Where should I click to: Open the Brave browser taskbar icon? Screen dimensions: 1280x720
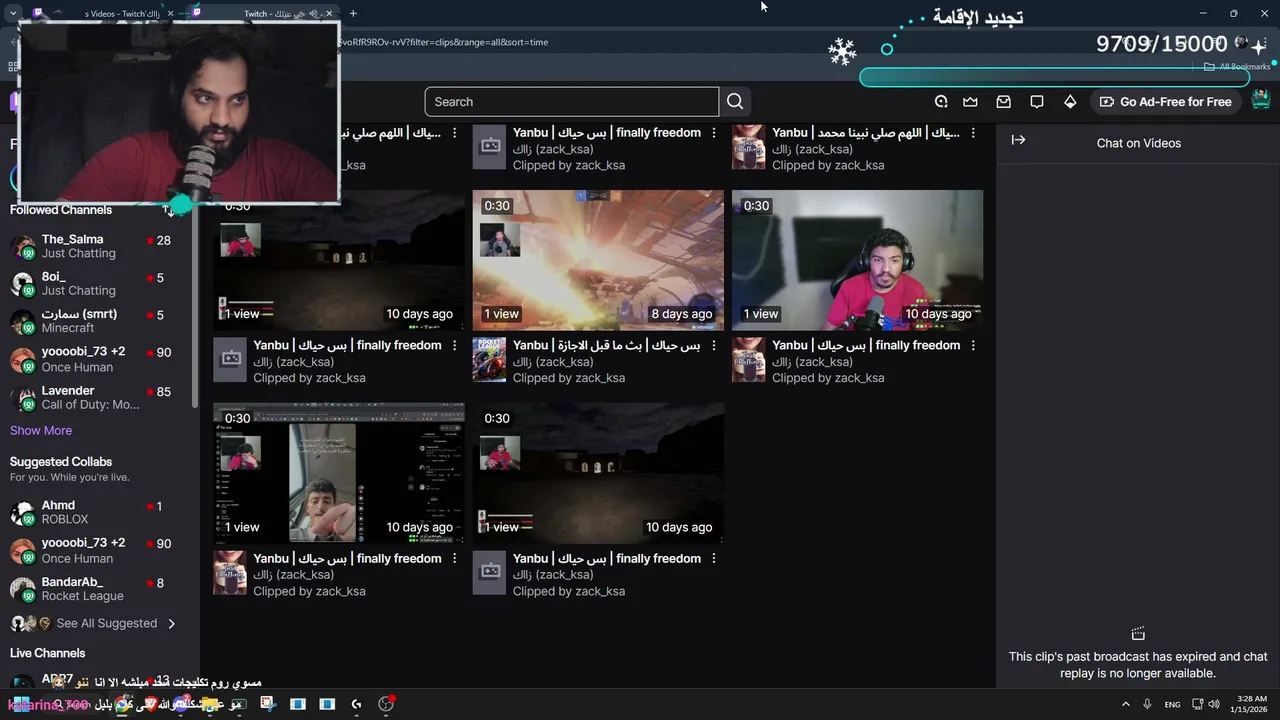(152, 704)
